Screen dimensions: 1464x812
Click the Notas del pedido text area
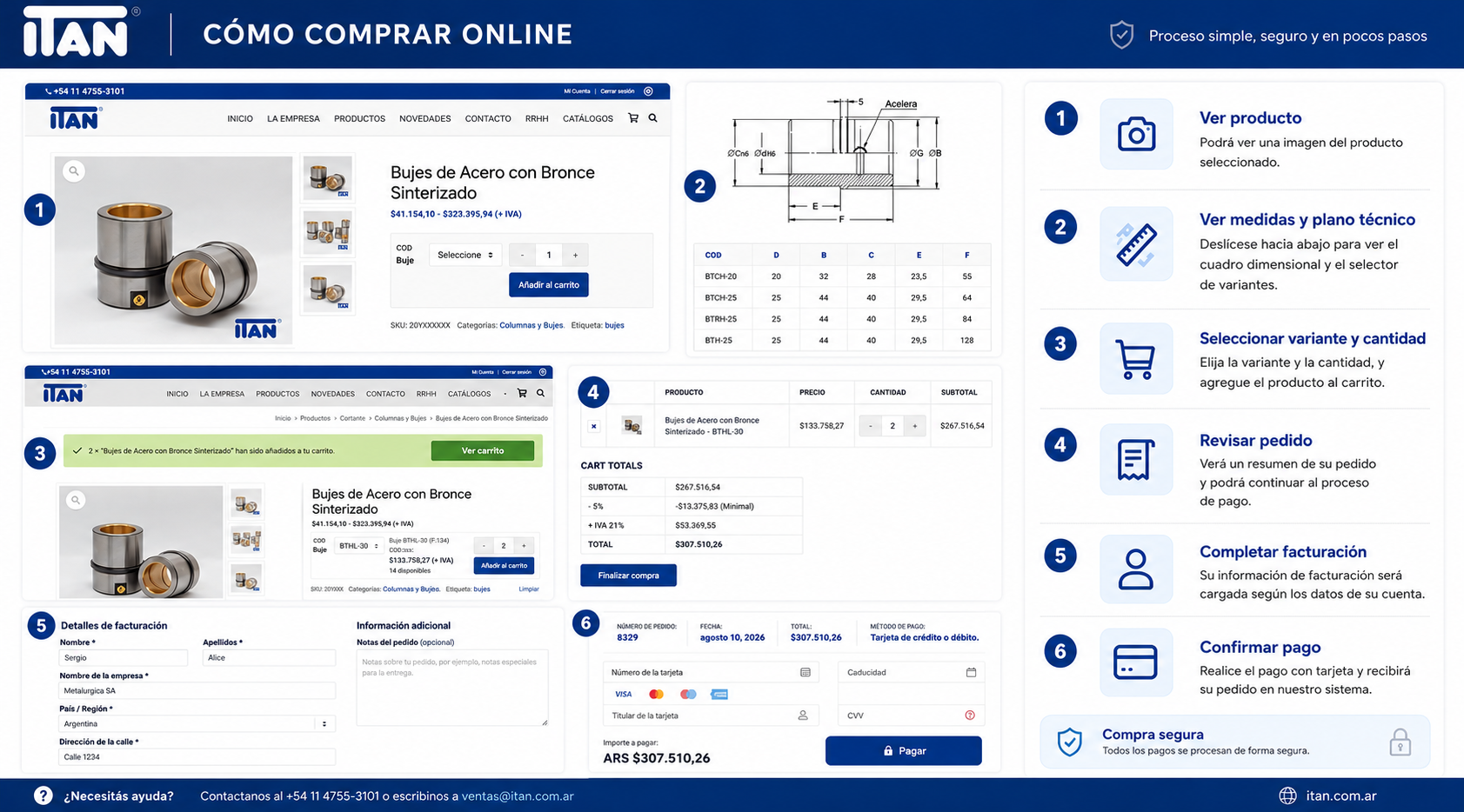tap(452, 688)
